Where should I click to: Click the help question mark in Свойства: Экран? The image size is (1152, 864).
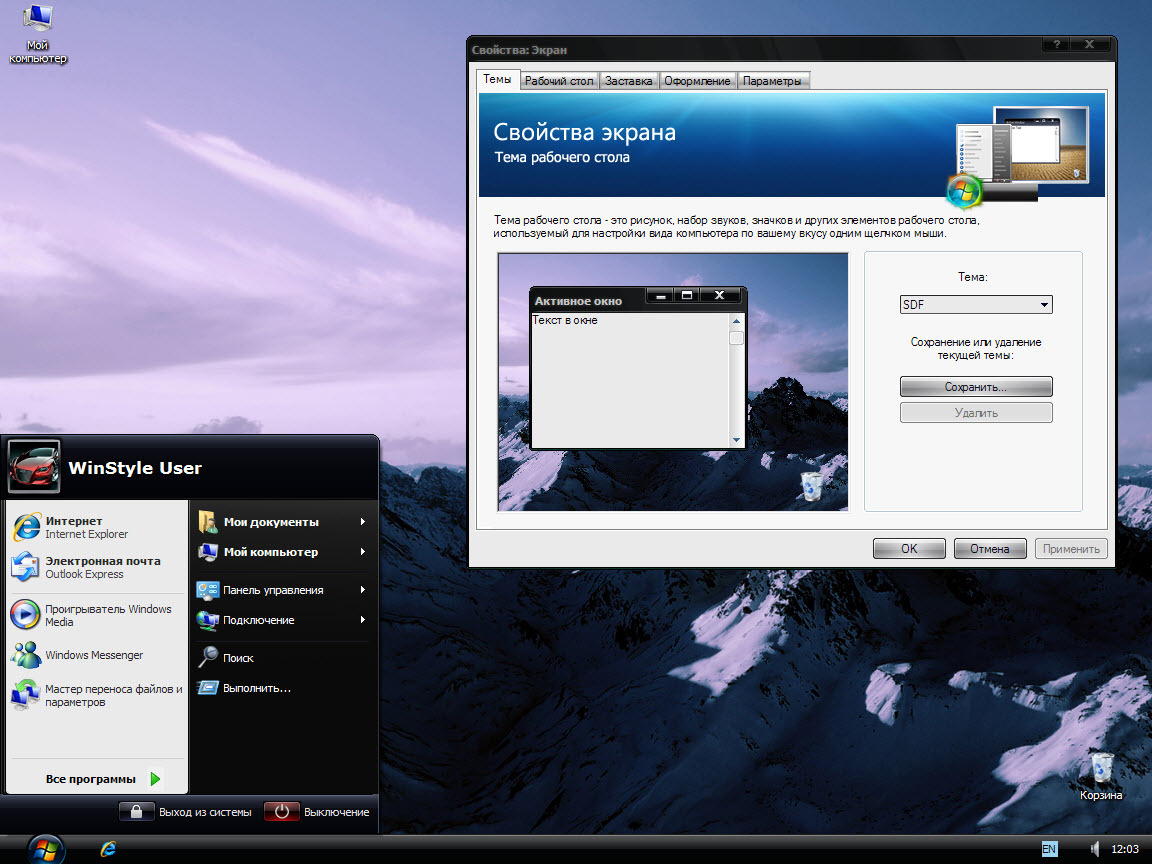point(1056,45)
